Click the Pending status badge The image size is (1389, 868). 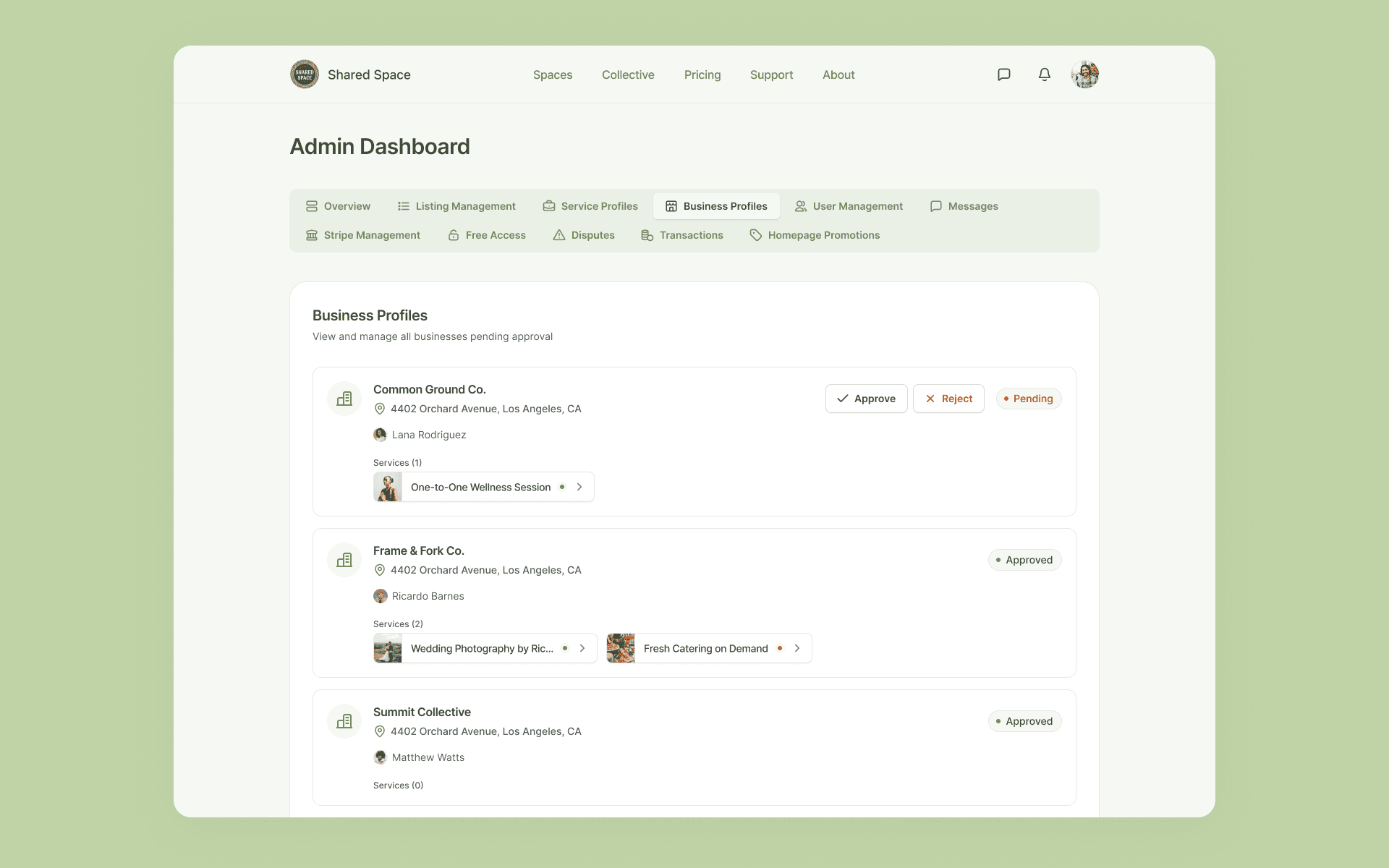[x=1028, y=399]
